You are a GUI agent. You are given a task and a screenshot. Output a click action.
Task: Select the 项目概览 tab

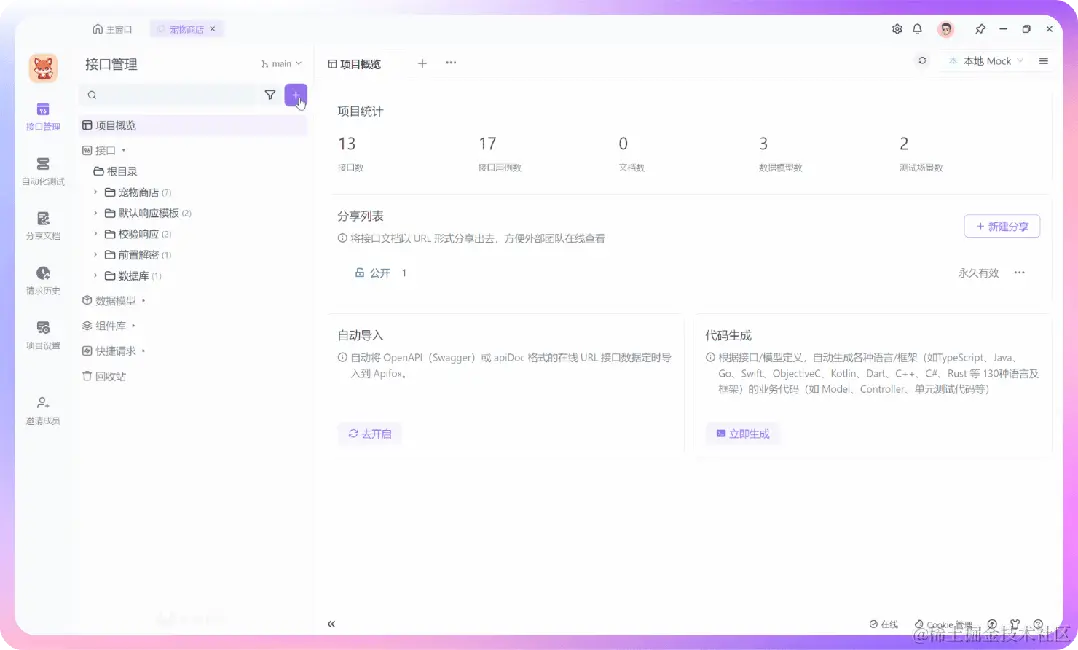click(358, 62)
